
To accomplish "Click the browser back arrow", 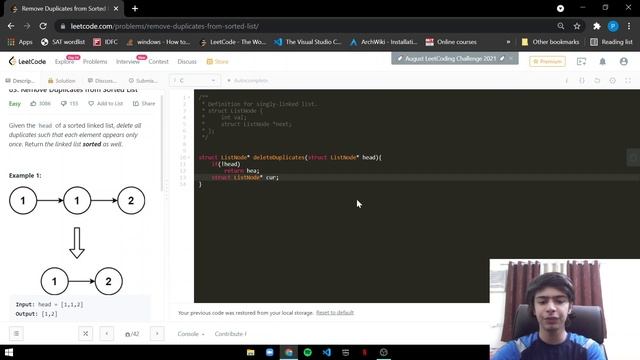I will [11, 26].
